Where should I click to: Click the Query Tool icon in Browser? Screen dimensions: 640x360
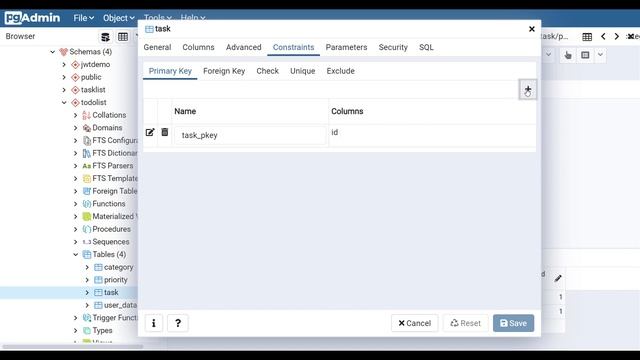[x=105, y=37]
